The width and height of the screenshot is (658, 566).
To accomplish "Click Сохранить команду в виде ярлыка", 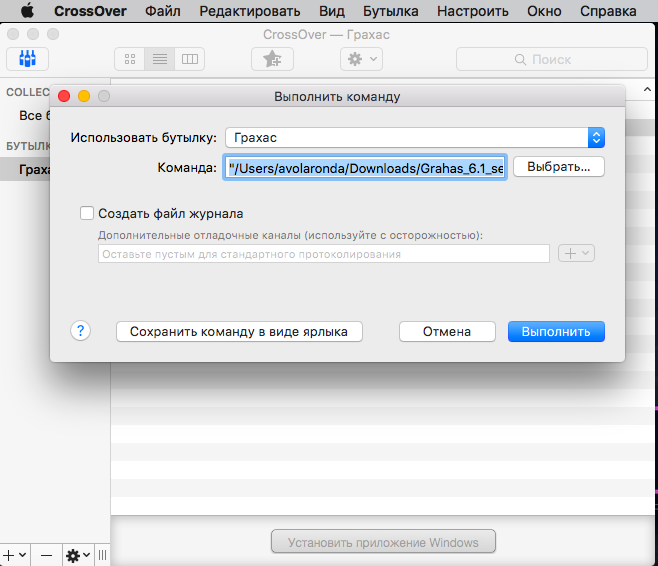I will (239, 331).
